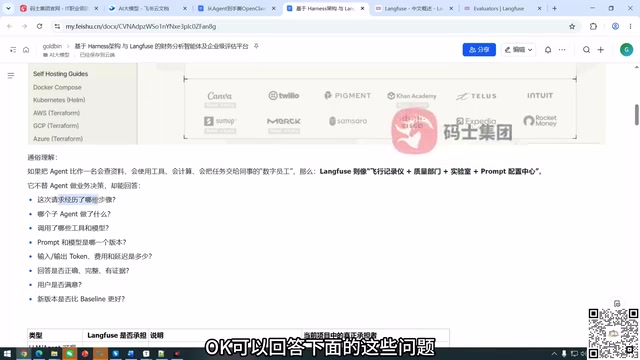Open the Windows Start menu
Viewport: 640px width, 360px height.
coord(7,353)
